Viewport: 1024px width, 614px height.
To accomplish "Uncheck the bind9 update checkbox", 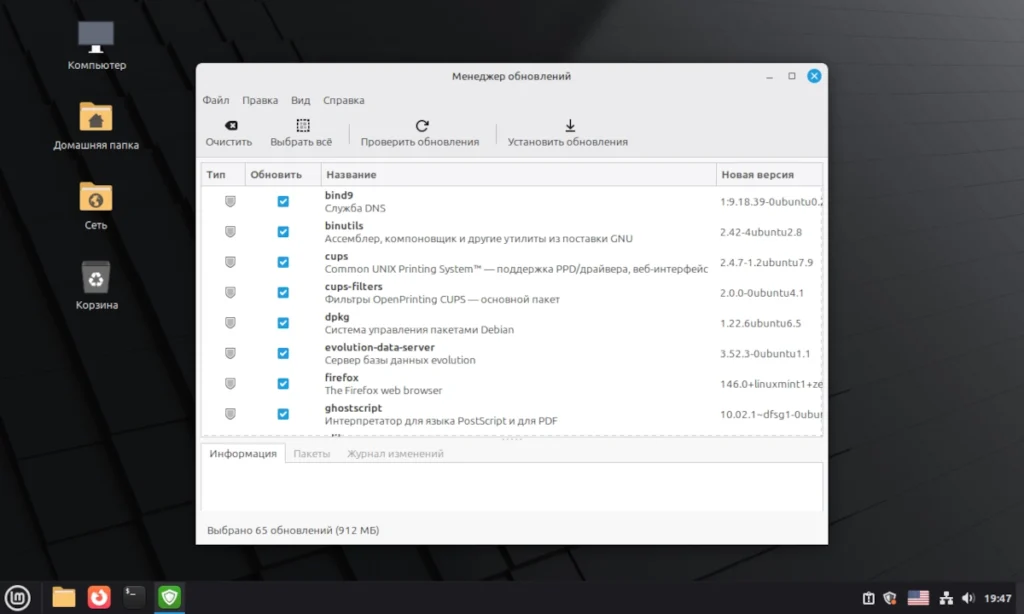I will point(283,201).
